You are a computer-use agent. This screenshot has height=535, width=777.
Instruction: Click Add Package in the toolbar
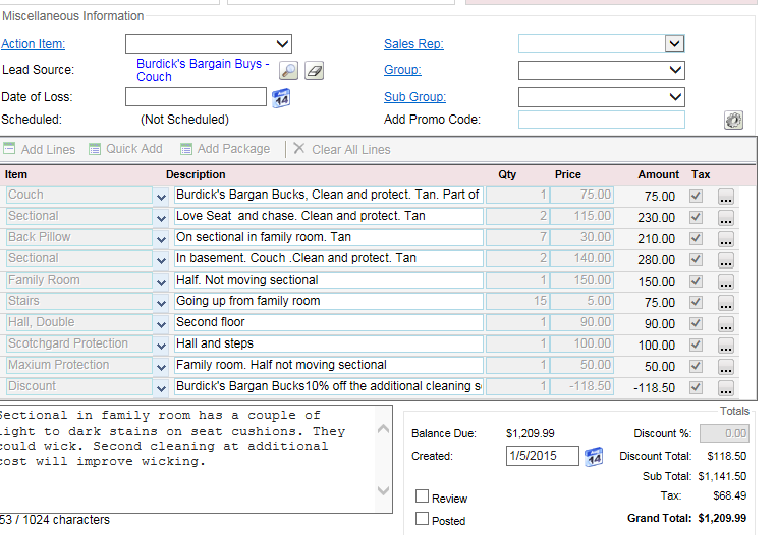[225, 149]
